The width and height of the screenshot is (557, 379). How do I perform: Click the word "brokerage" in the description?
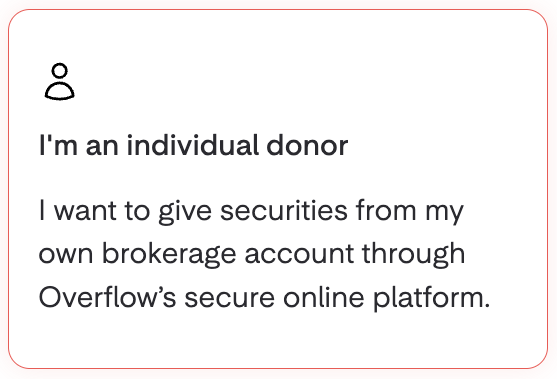pyautogui.click(x=169, y=255)
